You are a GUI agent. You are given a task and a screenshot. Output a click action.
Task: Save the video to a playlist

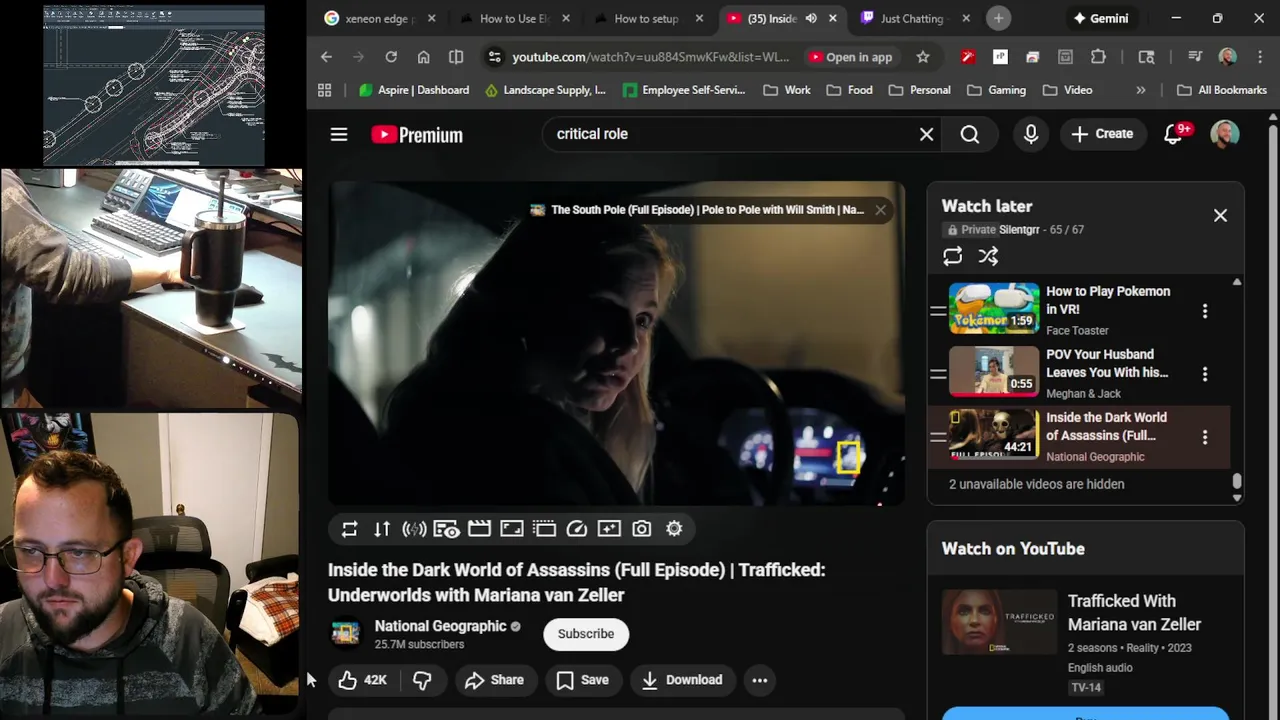point(583,680)
